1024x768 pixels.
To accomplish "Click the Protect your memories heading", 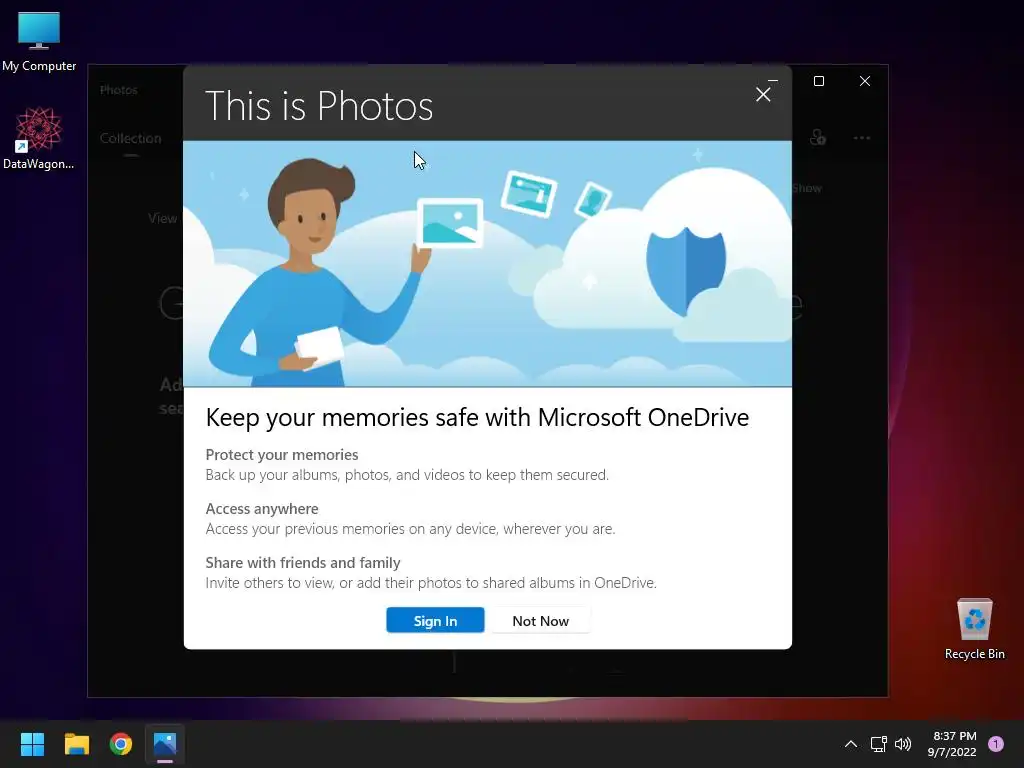I will click(281, 455).
